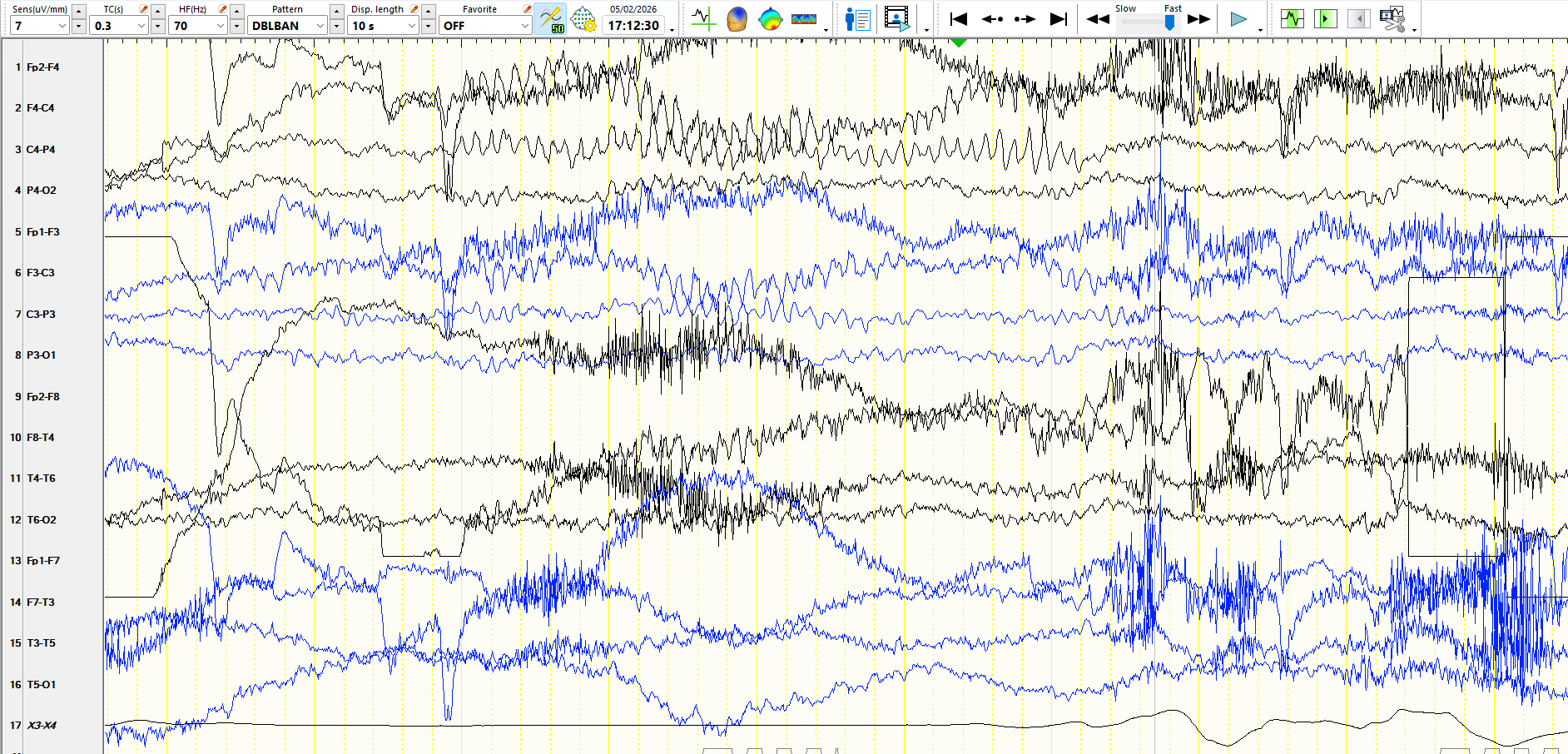This screenshot has height=754, width=1568.
Task: Click the Disp. length down arrow
Action: point(429,26)
